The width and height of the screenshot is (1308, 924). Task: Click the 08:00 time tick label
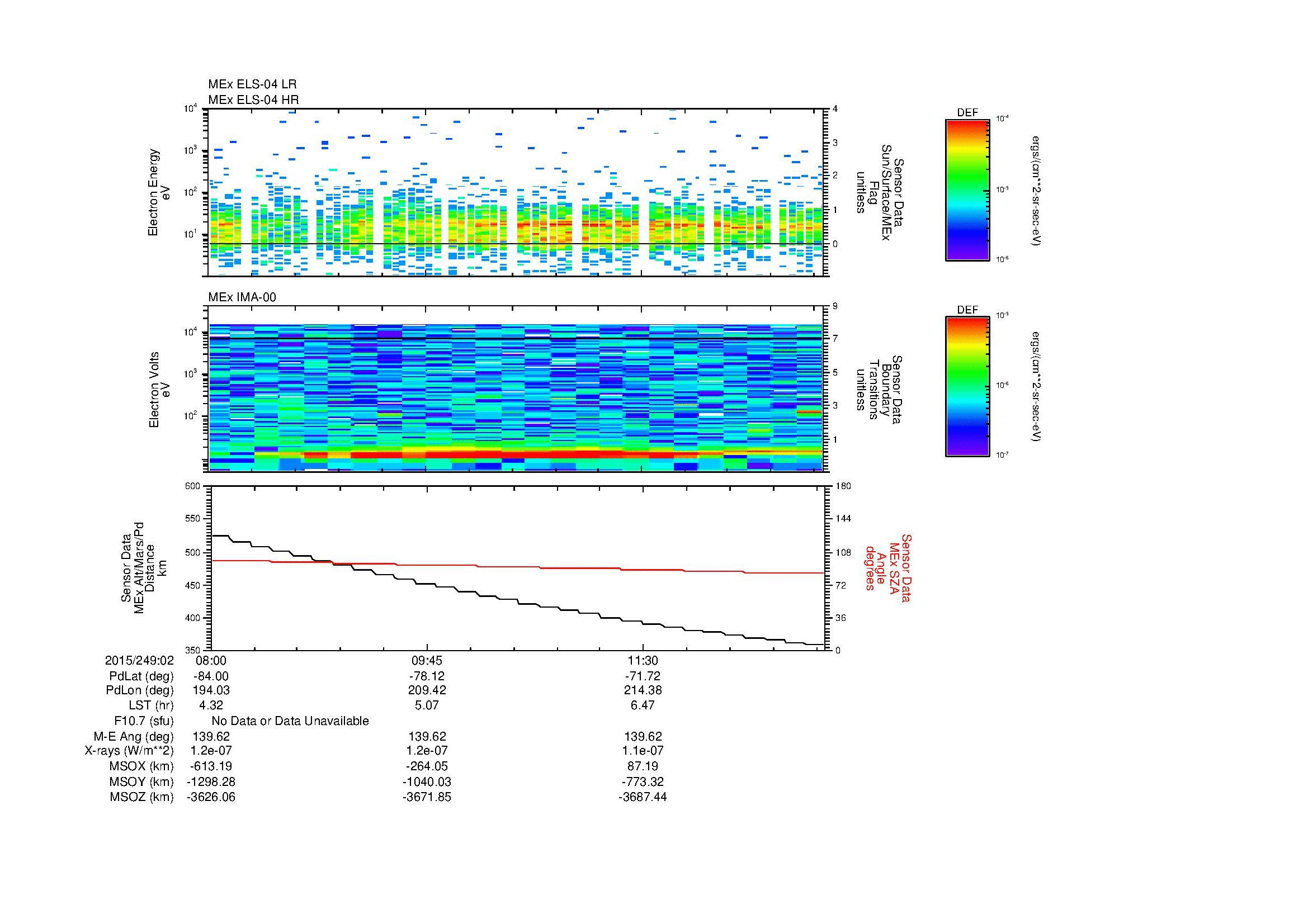tap(211, 661)
